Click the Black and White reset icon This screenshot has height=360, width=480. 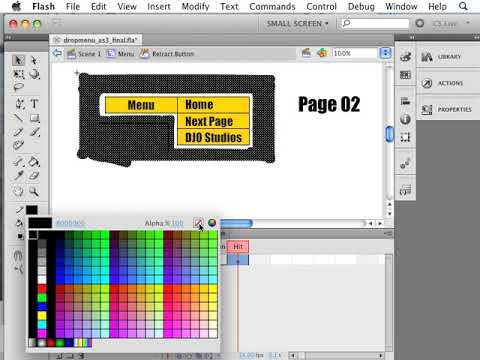pos(20,236)
